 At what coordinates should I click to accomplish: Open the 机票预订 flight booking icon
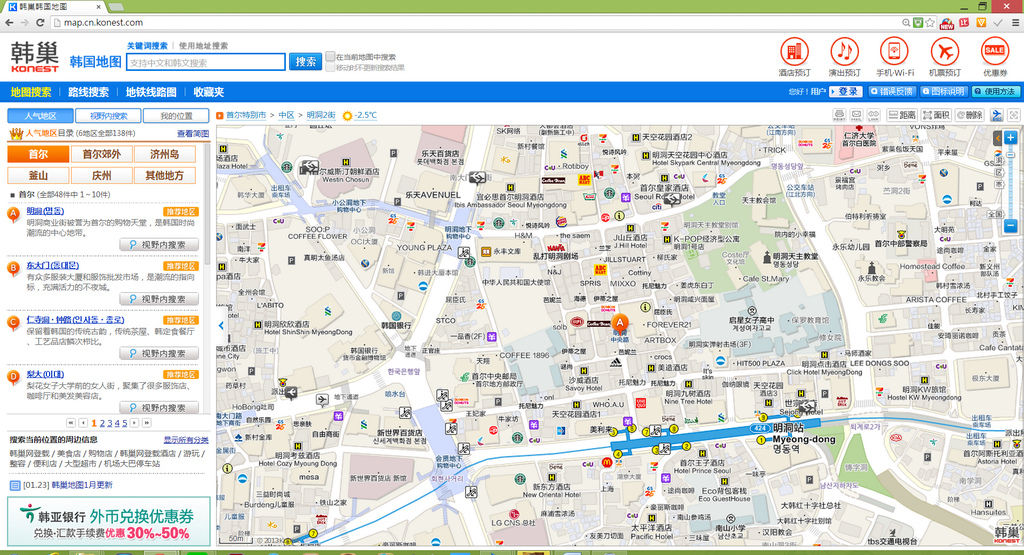[x=944, y=52]
